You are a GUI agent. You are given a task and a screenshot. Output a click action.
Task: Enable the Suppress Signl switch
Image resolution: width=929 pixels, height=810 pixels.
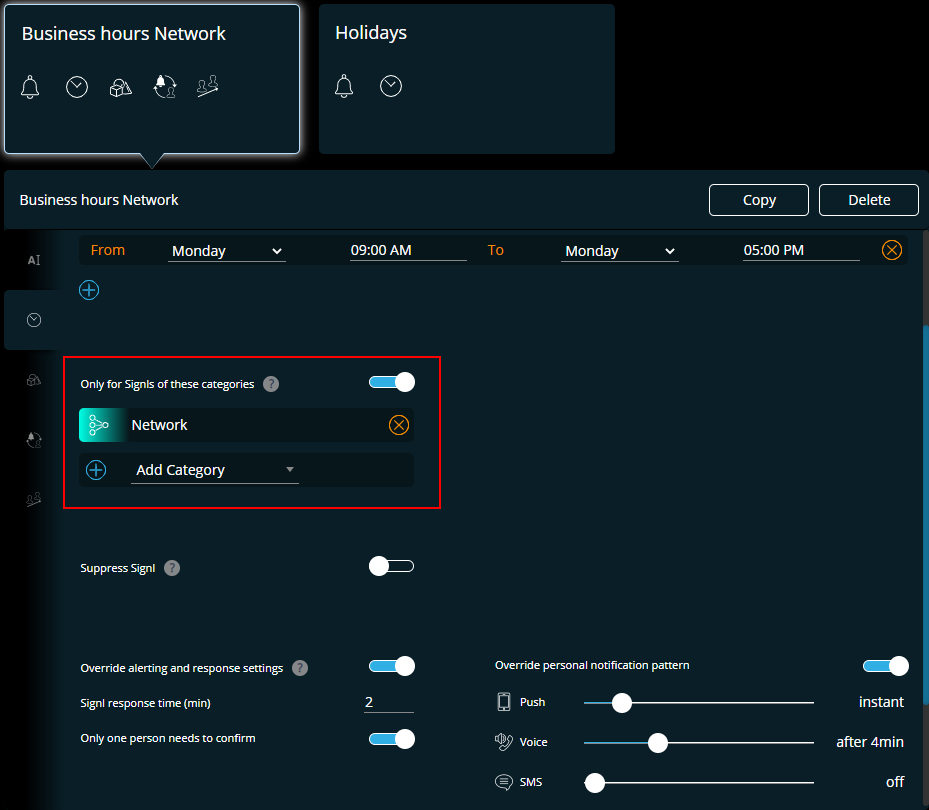392,566
